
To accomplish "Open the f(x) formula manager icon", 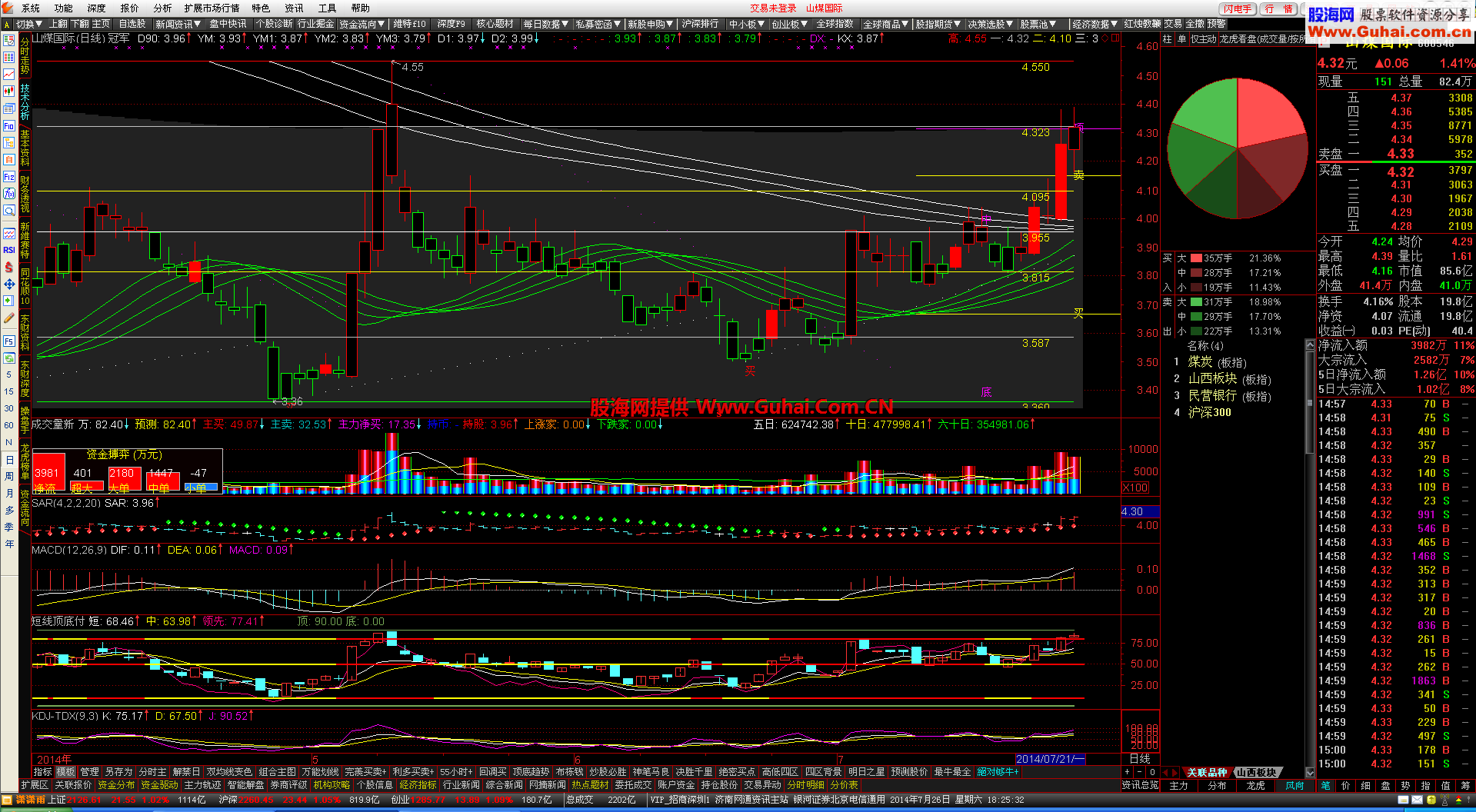I will [8, 194].
